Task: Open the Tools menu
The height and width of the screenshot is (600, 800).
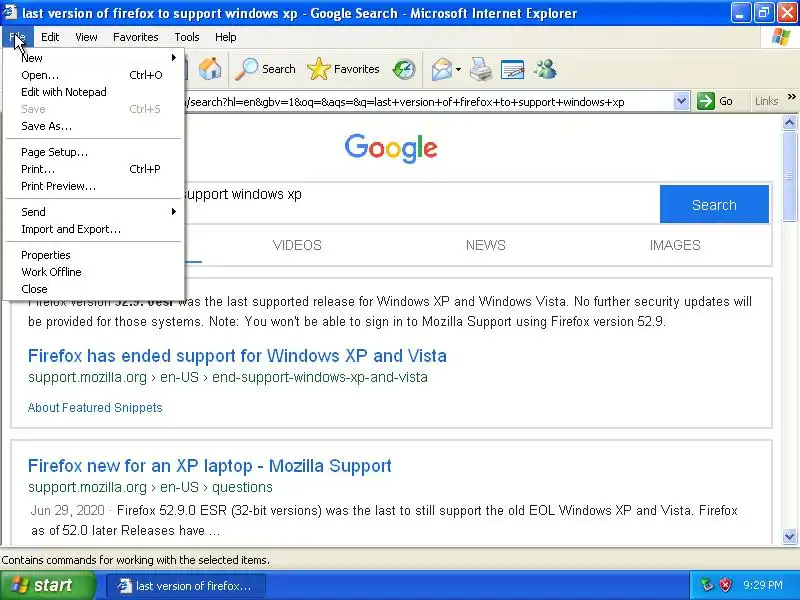Action: point(187,37)
